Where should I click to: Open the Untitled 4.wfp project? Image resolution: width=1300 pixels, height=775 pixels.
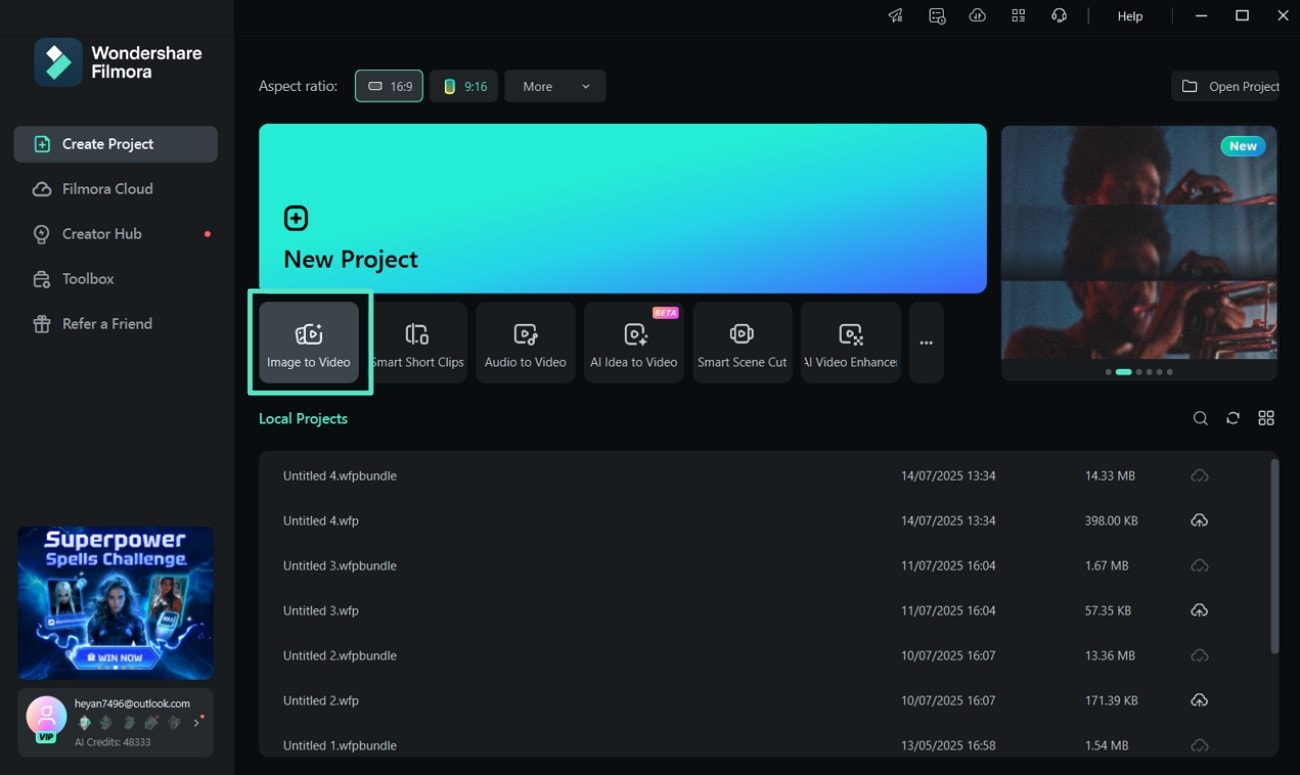pos(762,521)
